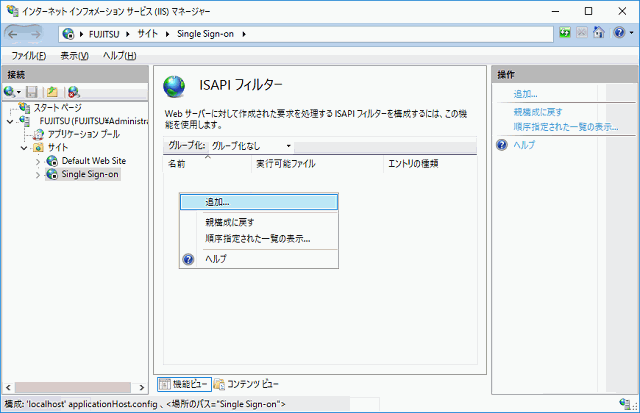
Task: Click the コンテンツ ビュー tab icon
Action: [219, 384]
